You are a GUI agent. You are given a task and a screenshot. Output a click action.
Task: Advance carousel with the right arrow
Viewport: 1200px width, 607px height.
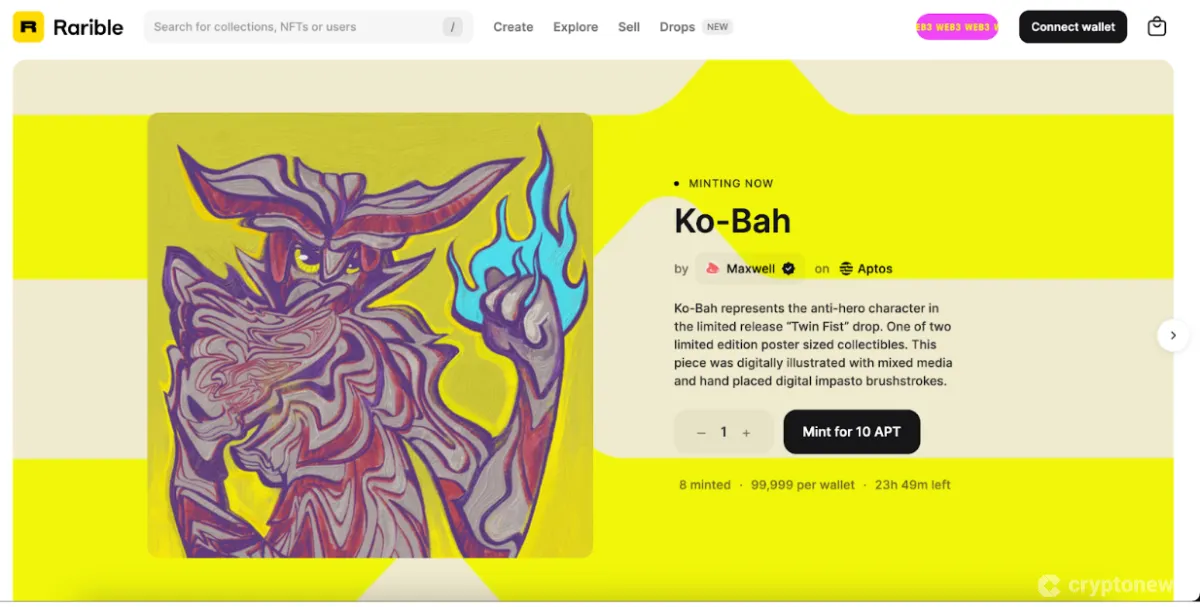click(1173, 335)
